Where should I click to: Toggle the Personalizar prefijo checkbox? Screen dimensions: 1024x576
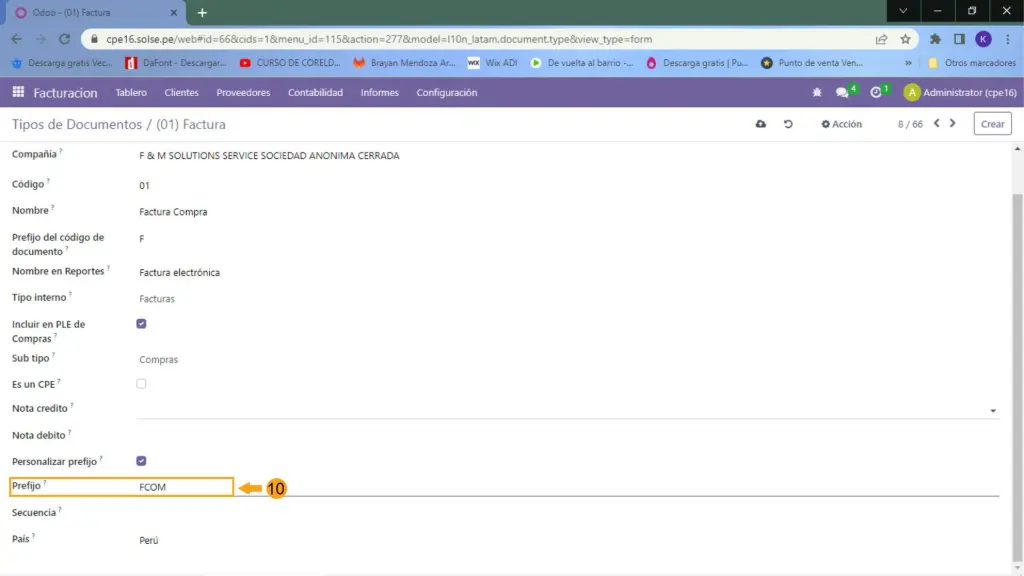tap(141, 461)
